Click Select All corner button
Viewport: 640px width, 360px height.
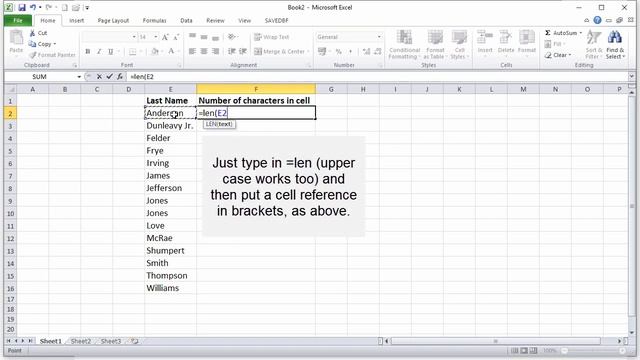tap(11, 89)
